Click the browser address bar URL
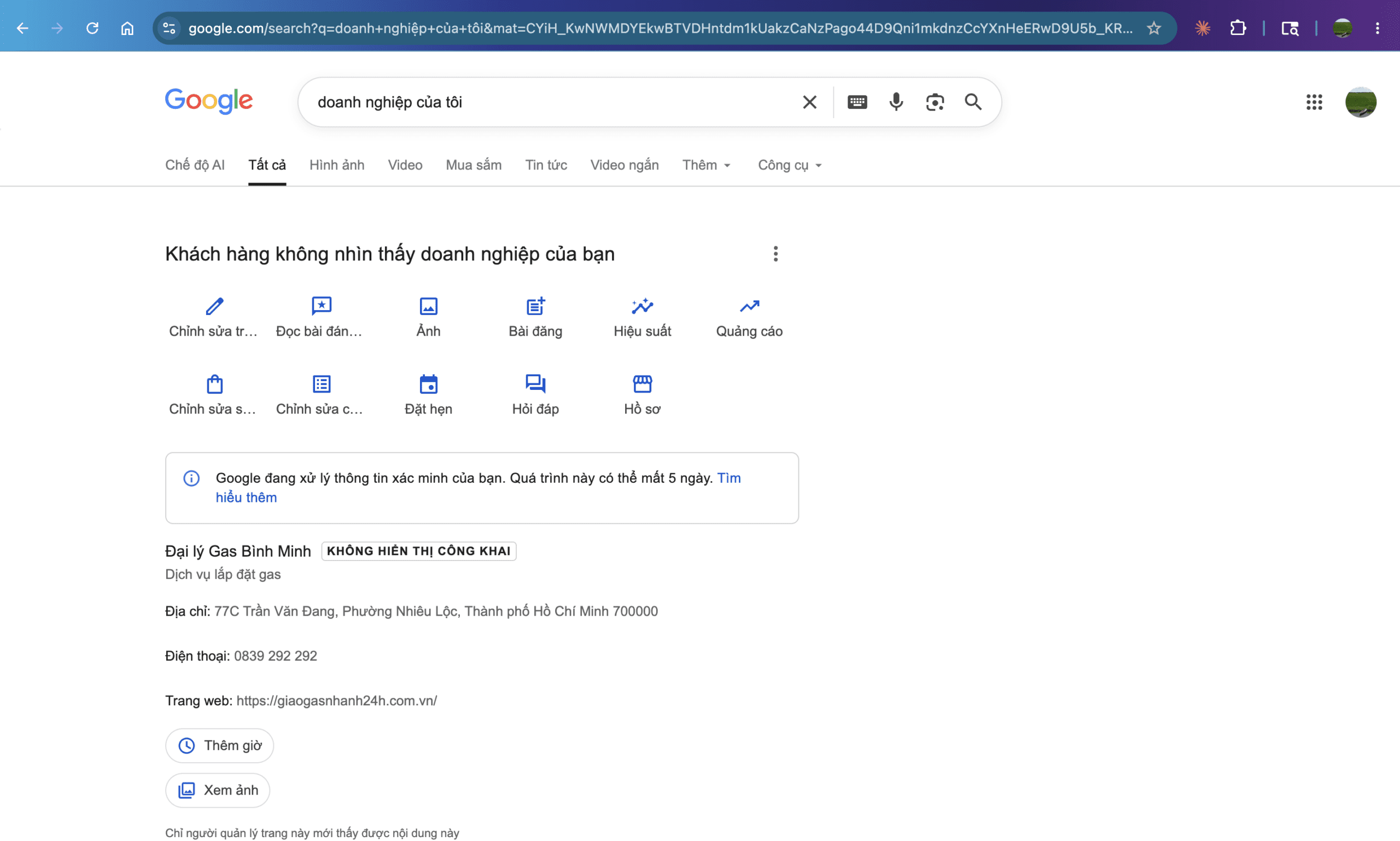The image size is (1400, 841). coord(660,28)
